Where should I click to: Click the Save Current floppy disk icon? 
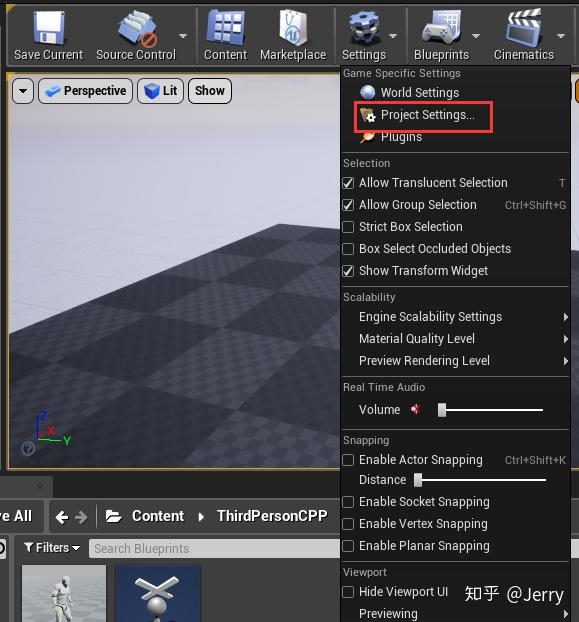click(x=48, y=27)
